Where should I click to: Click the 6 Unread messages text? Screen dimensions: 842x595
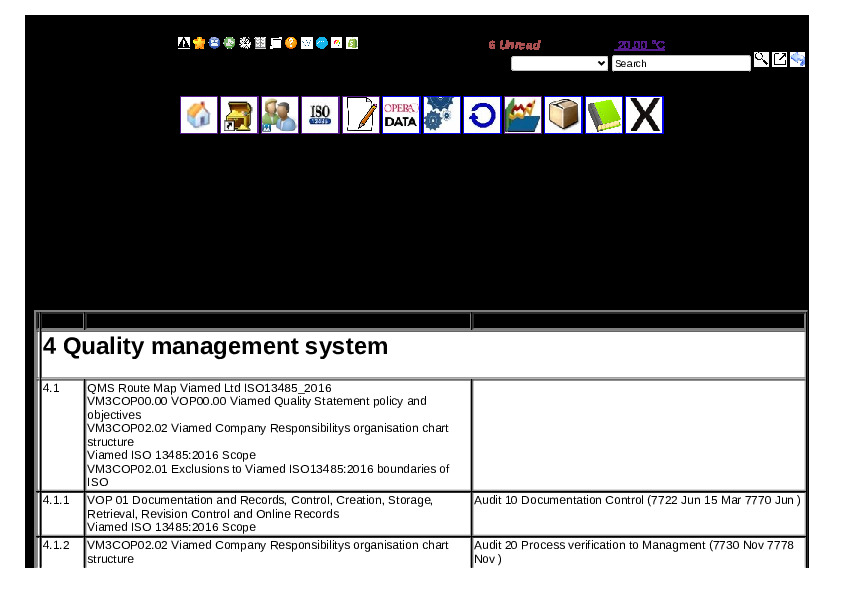[x=514, y=45]
